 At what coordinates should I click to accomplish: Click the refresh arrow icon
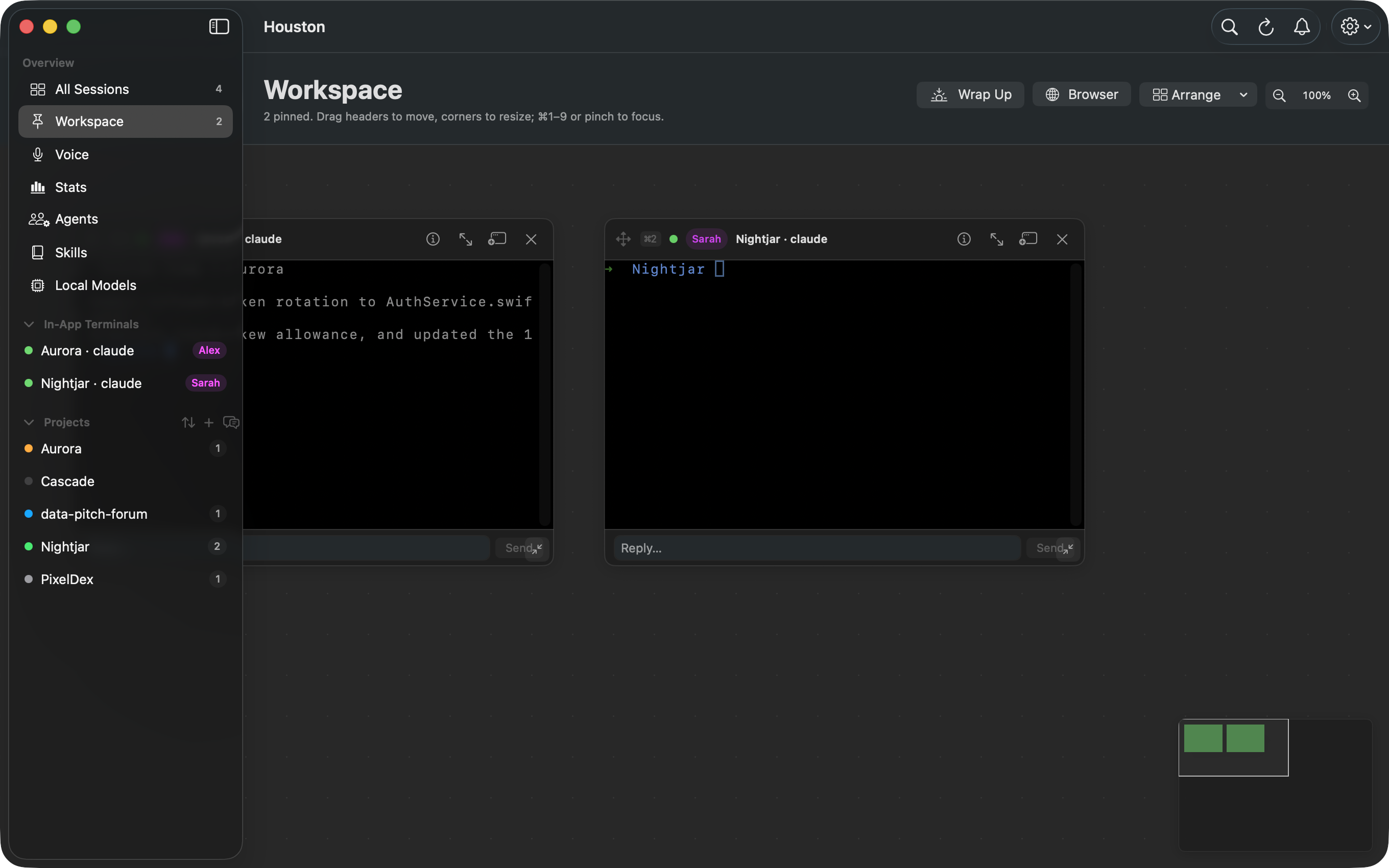pyautogui.click(x=1265, y=27)
